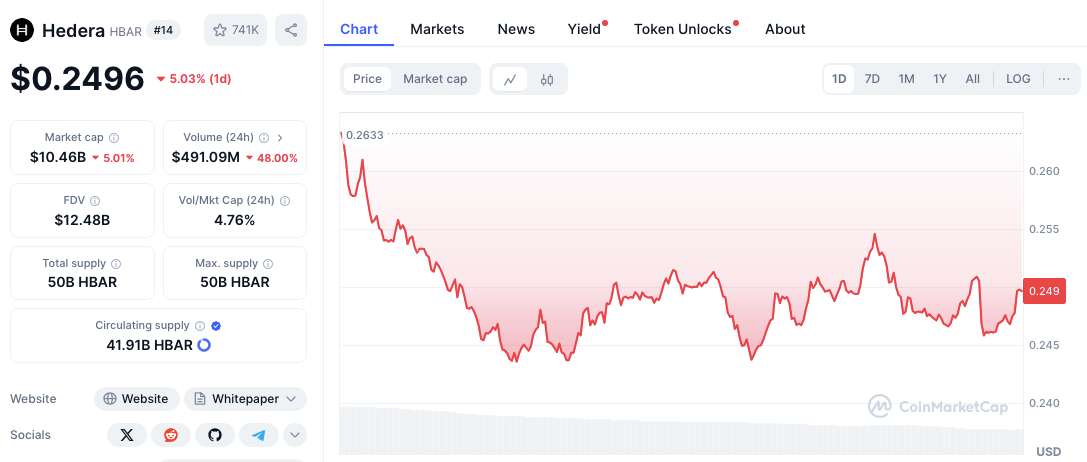Click Circulating supply info icon
The width and height of the screenshot is (1087, 462).
pyautogui.click(x=200, y=325)
